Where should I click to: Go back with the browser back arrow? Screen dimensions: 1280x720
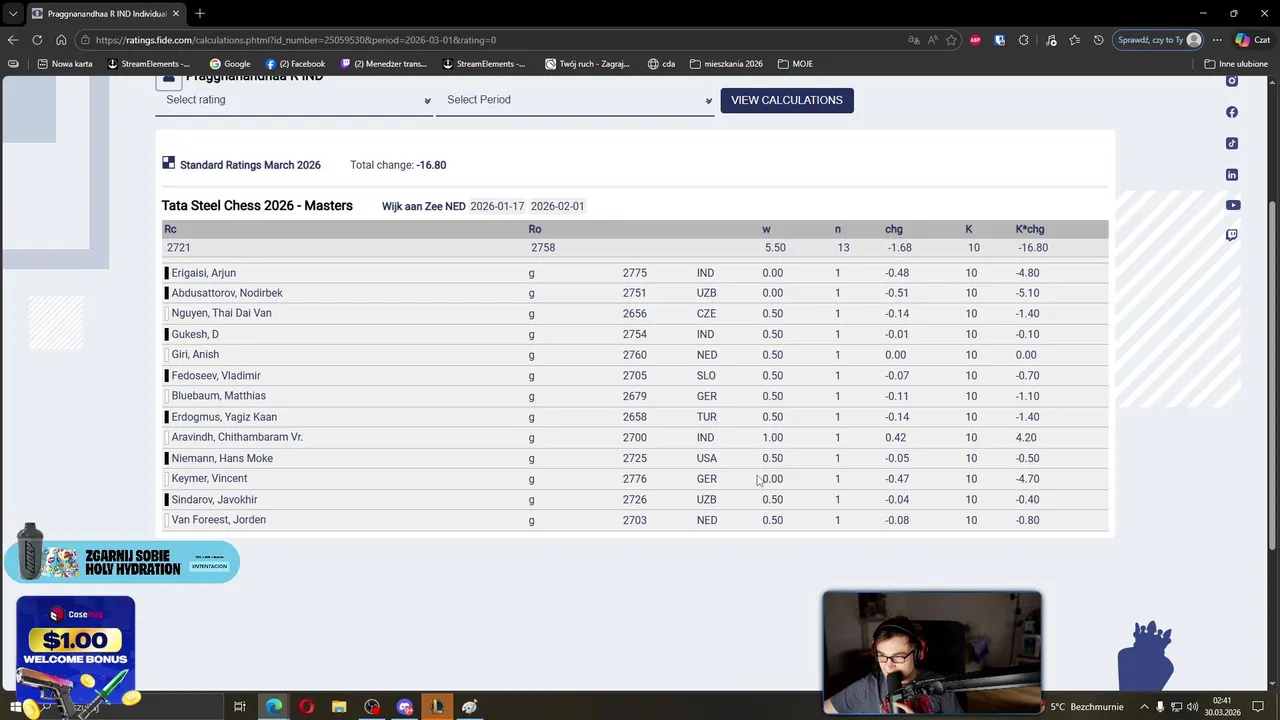coord(13,40)
